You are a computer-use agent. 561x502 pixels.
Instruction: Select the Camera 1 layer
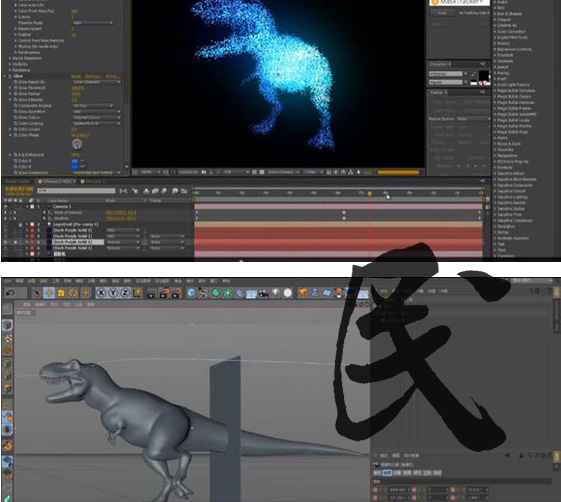pos(62,206)
